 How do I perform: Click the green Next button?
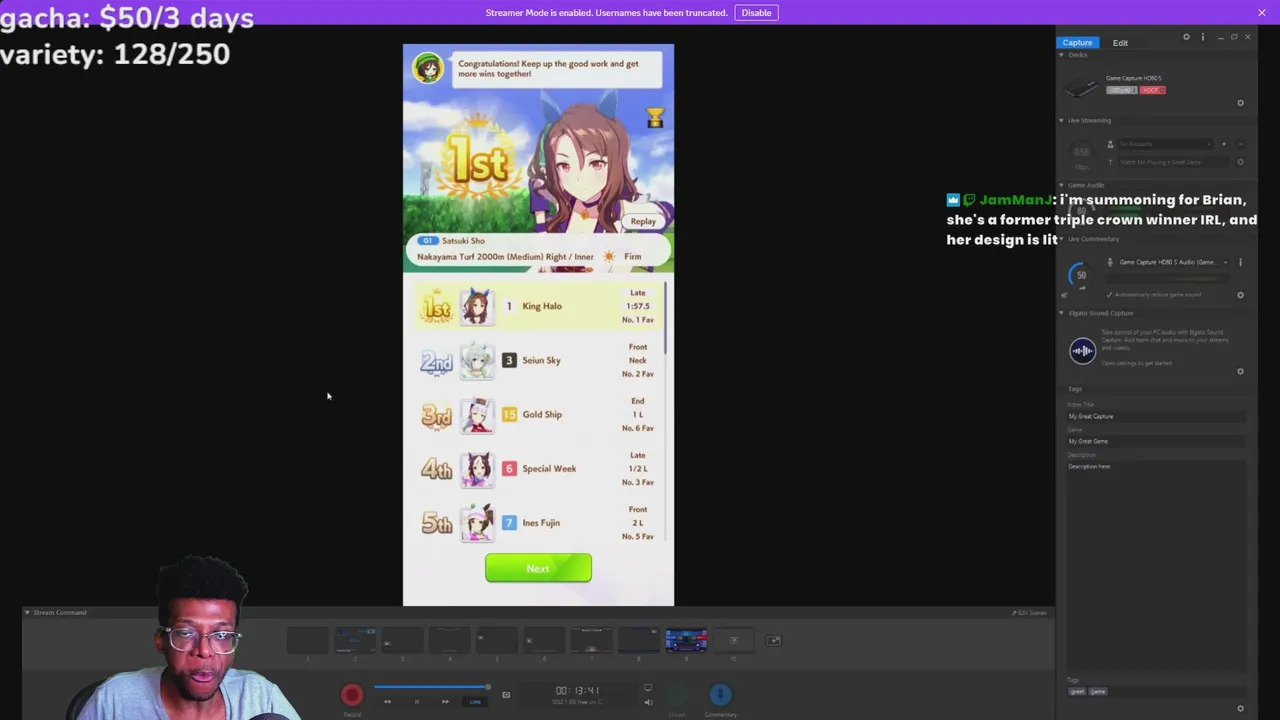[538, 568]
